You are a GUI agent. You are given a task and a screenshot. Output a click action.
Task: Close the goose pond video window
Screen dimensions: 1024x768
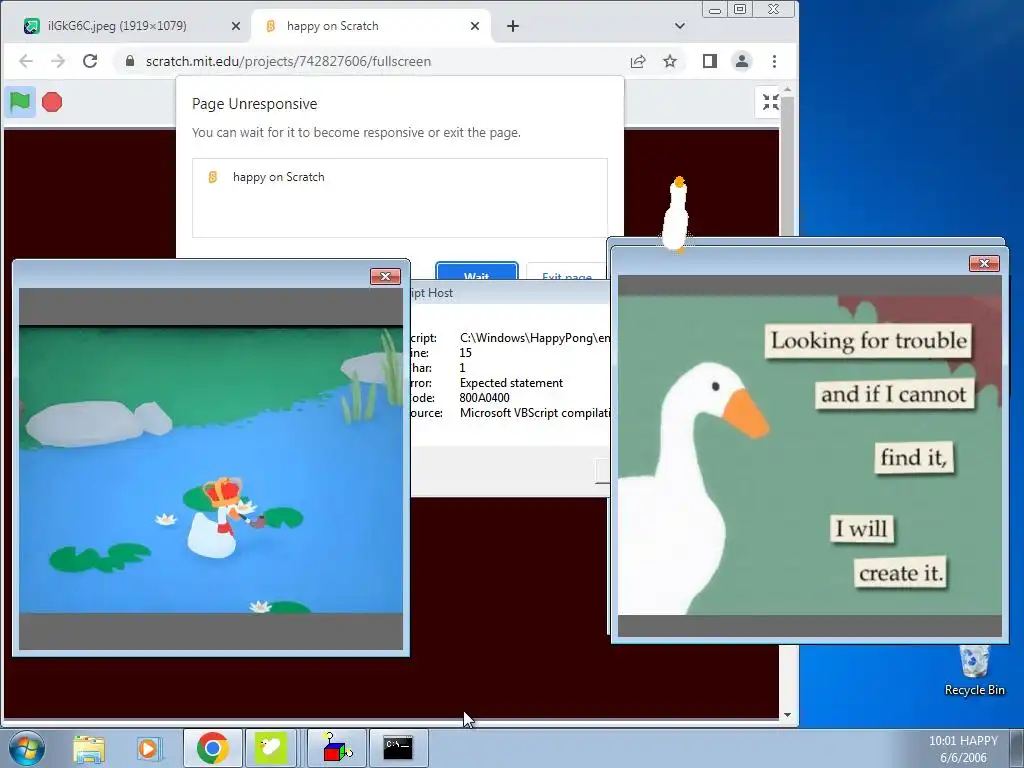tap(385, 276)
